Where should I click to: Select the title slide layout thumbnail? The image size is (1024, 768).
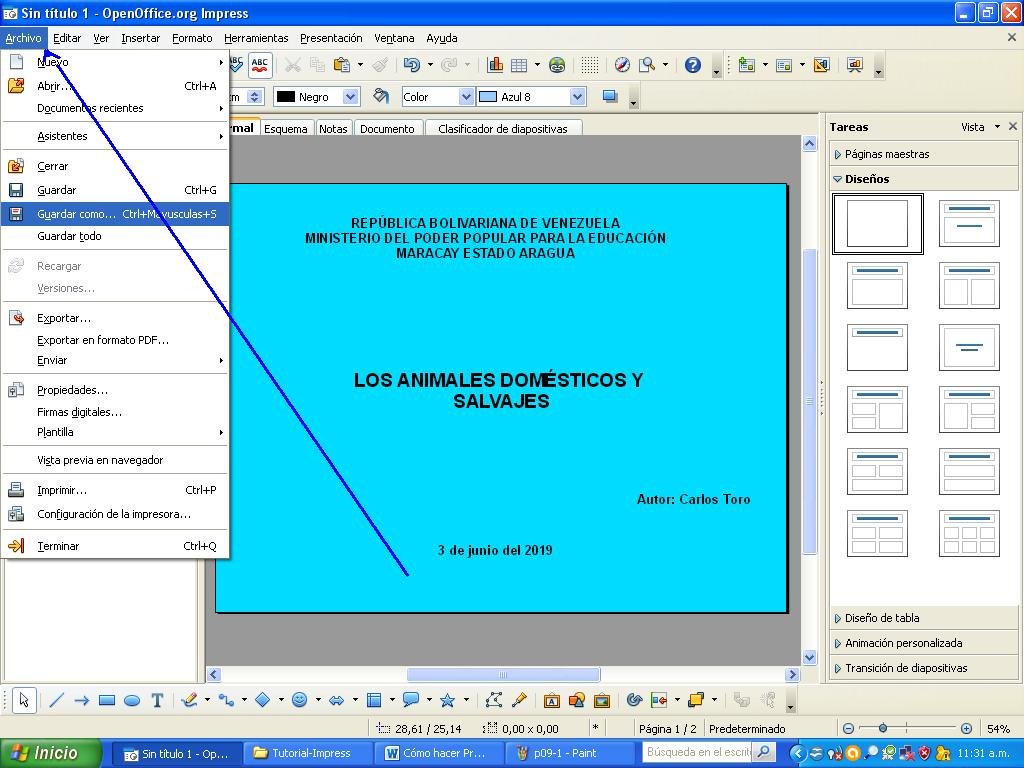tap(969, 223)
